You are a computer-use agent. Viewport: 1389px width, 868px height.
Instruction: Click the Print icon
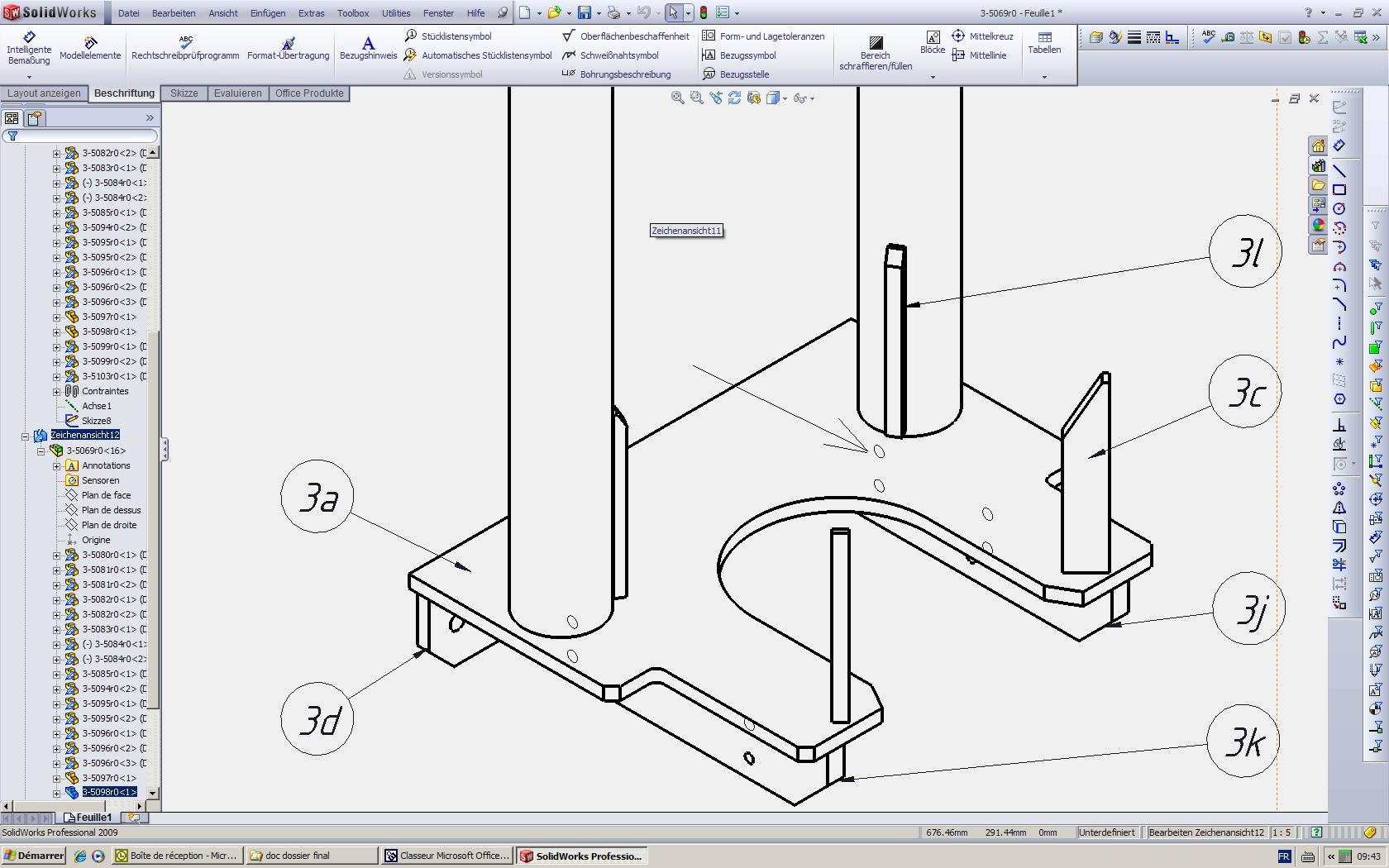pyautogui.click(x=613, y=13)
